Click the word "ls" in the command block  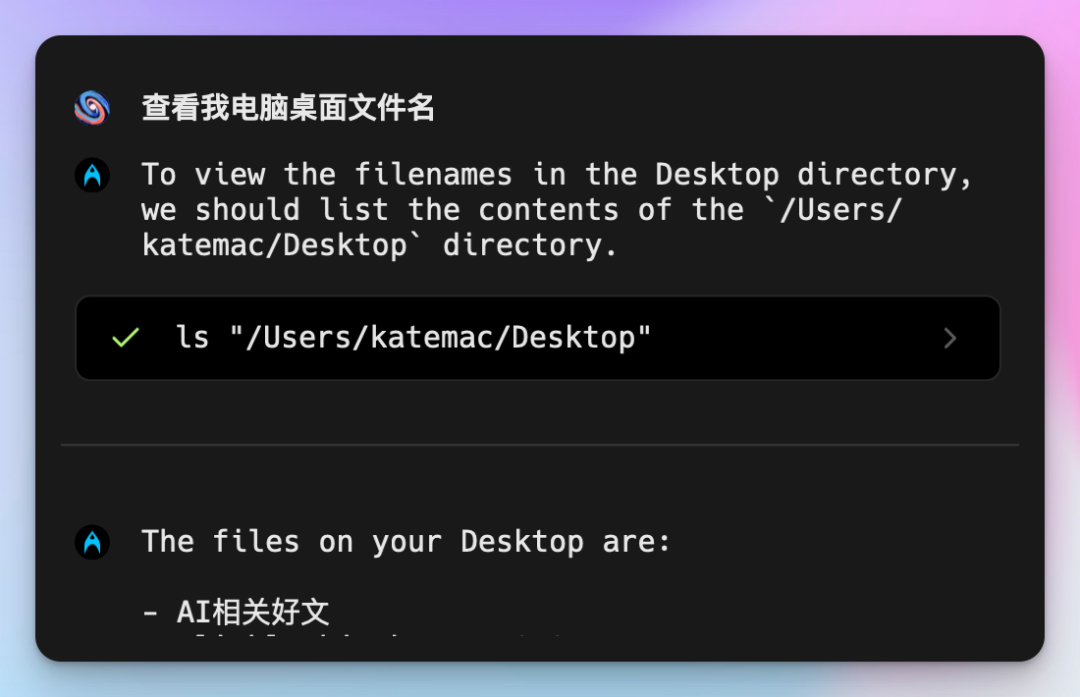[192, 337]
